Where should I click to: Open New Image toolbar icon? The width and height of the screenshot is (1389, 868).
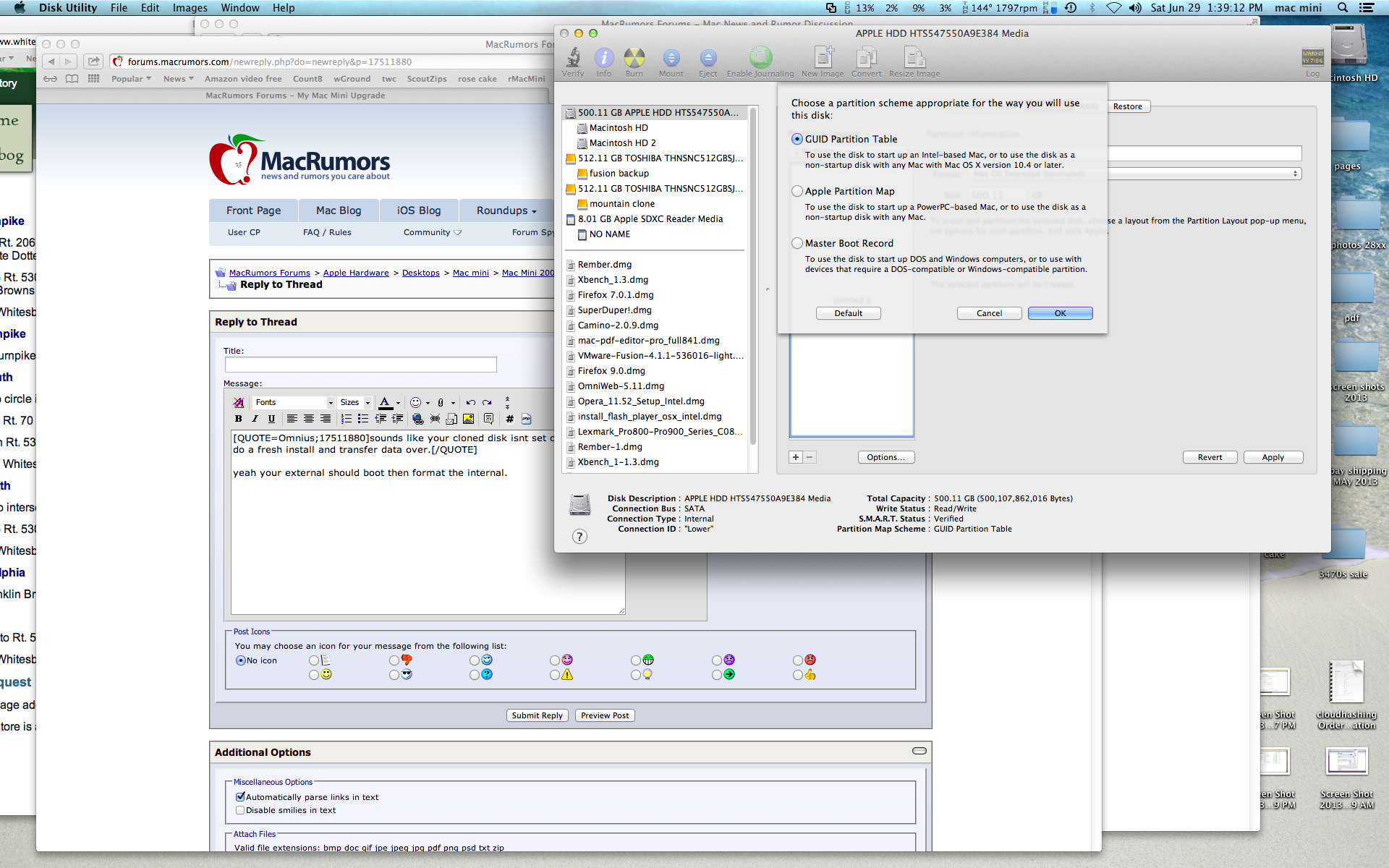tap(823, 59)
